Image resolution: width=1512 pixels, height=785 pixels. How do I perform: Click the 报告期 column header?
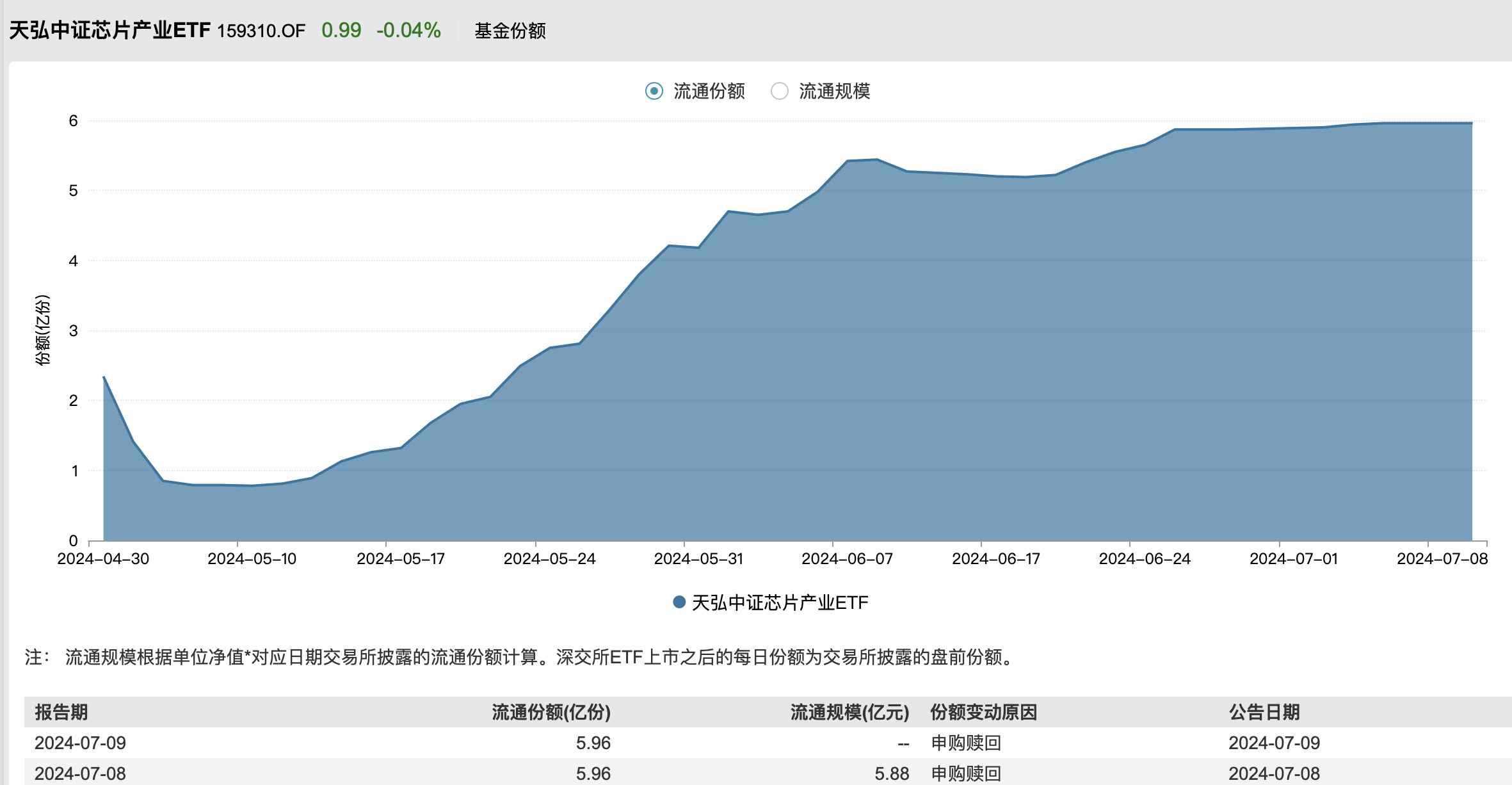61,712
